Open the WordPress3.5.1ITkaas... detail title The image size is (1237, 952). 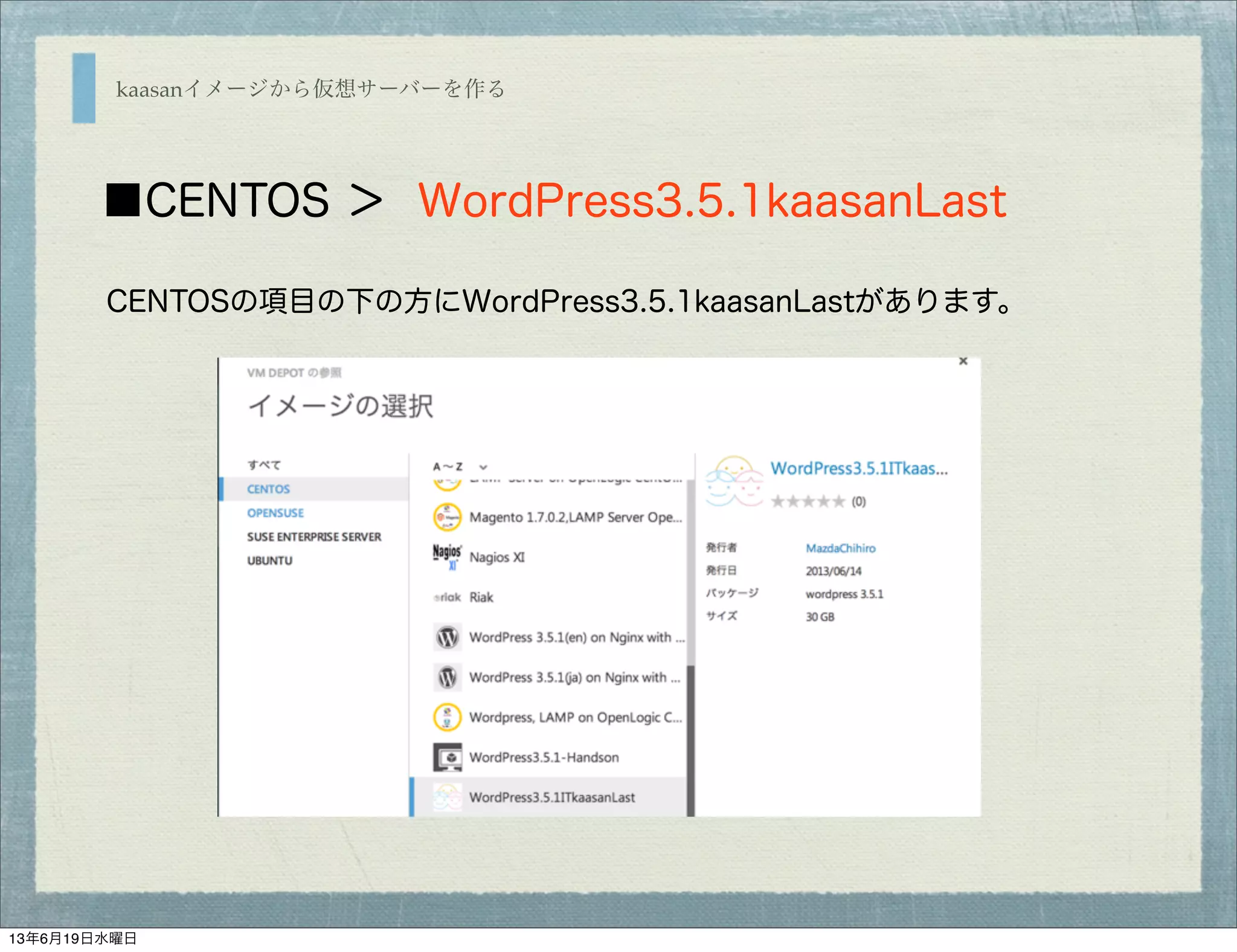coord(859,468)
